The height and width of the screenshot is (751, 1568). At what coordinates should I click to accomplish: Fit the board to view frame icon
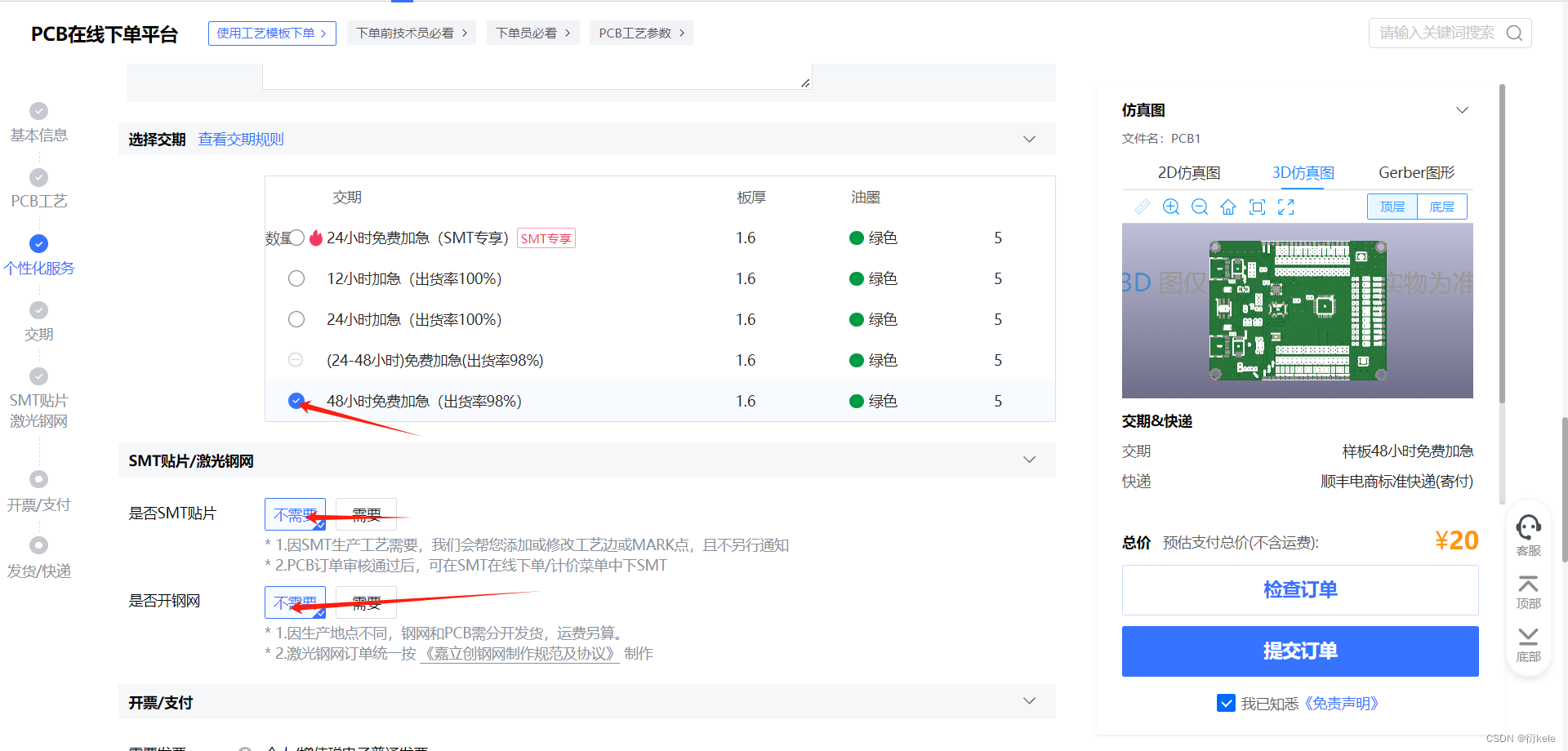1258,207
